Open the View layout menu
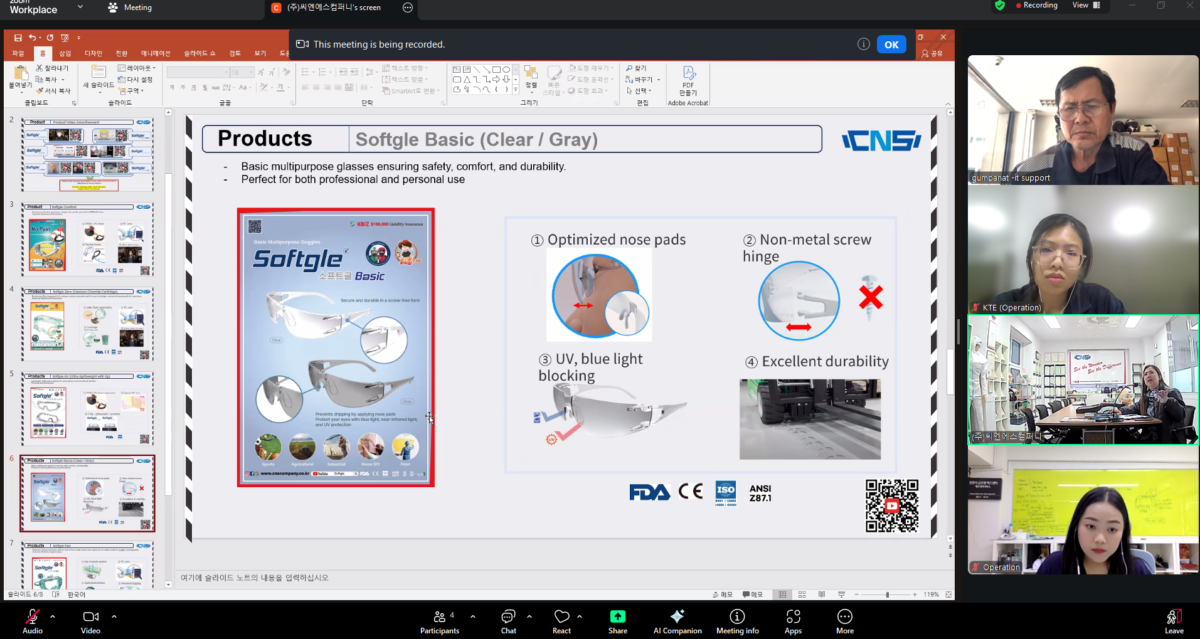Screen dimensions: 1200x639 pyautogui.click(x=1085, y=5)
